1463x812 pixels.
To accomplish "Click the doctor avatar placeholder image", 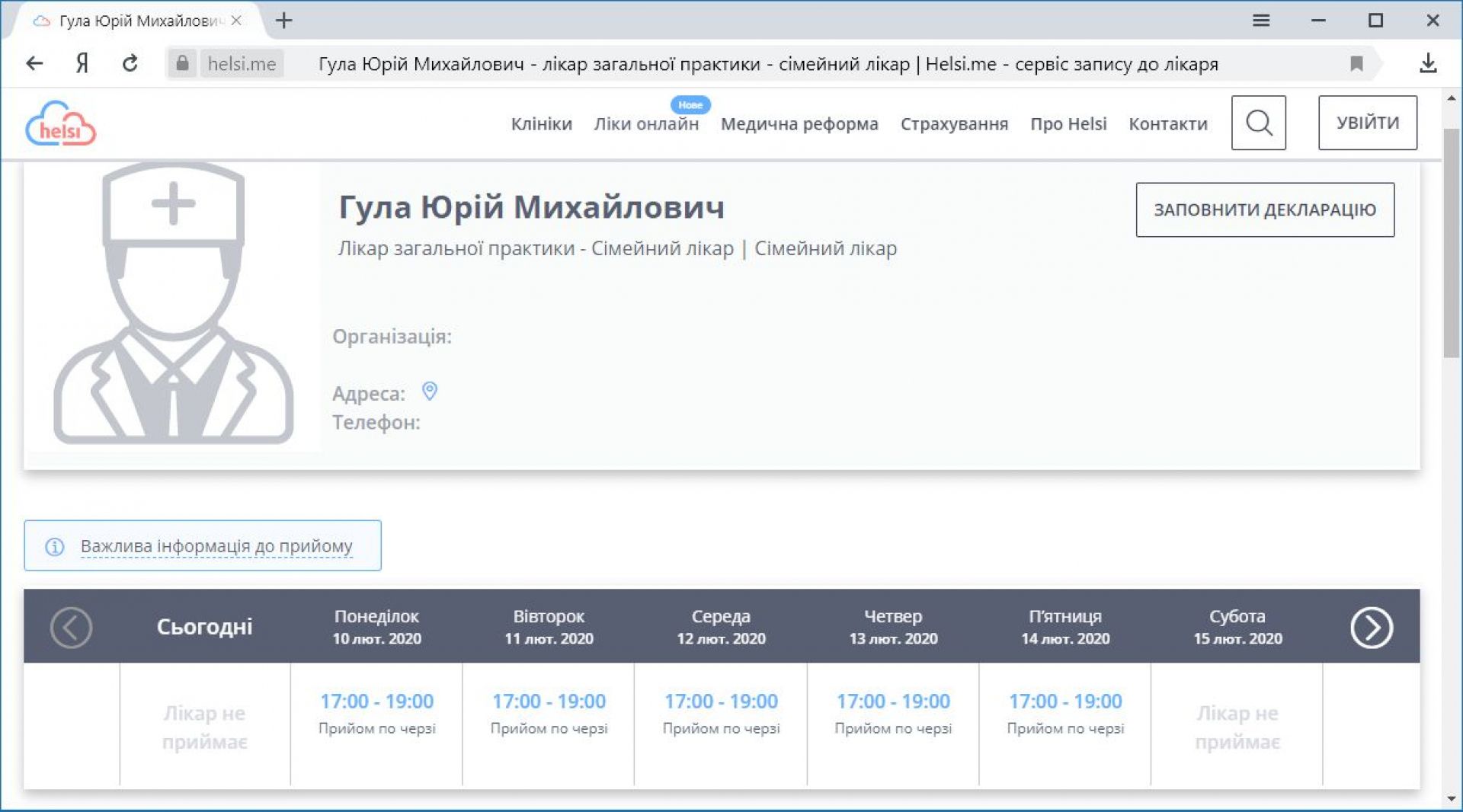I will click(174, 303).
